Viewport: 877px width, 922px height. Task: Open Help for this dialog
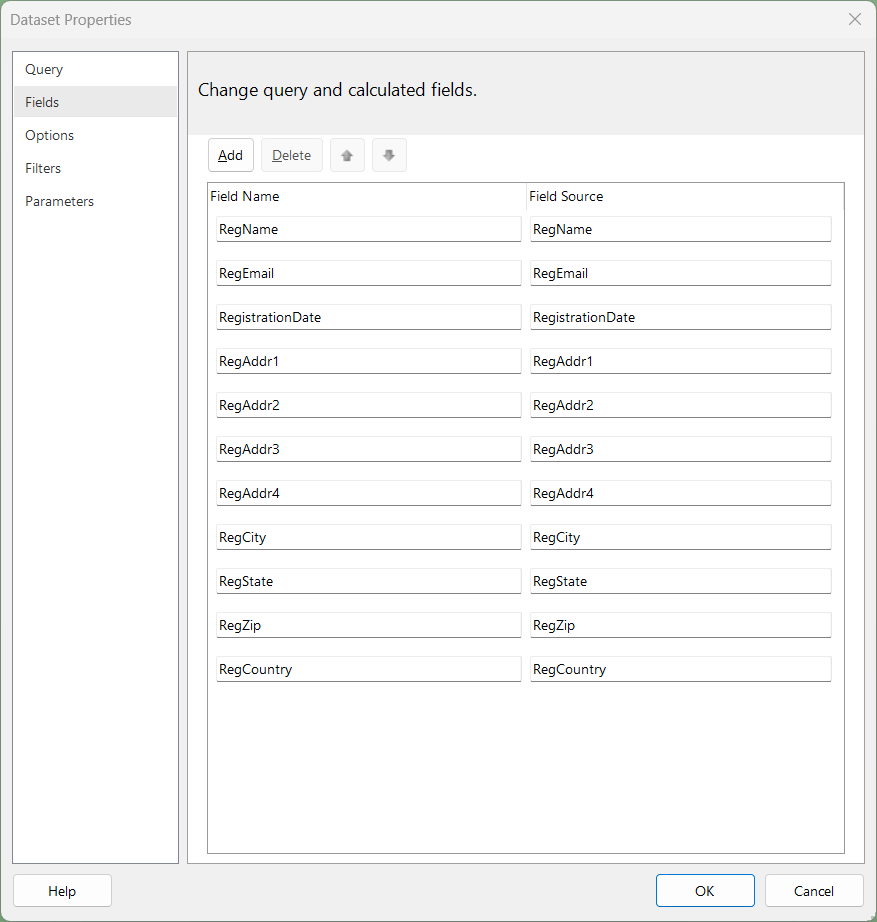click(62, 891)
